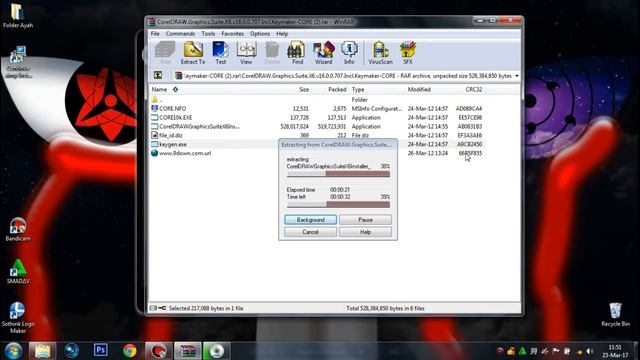Click the status bar drive/key icon
This screenshot has width=640, height=360.
158,308
